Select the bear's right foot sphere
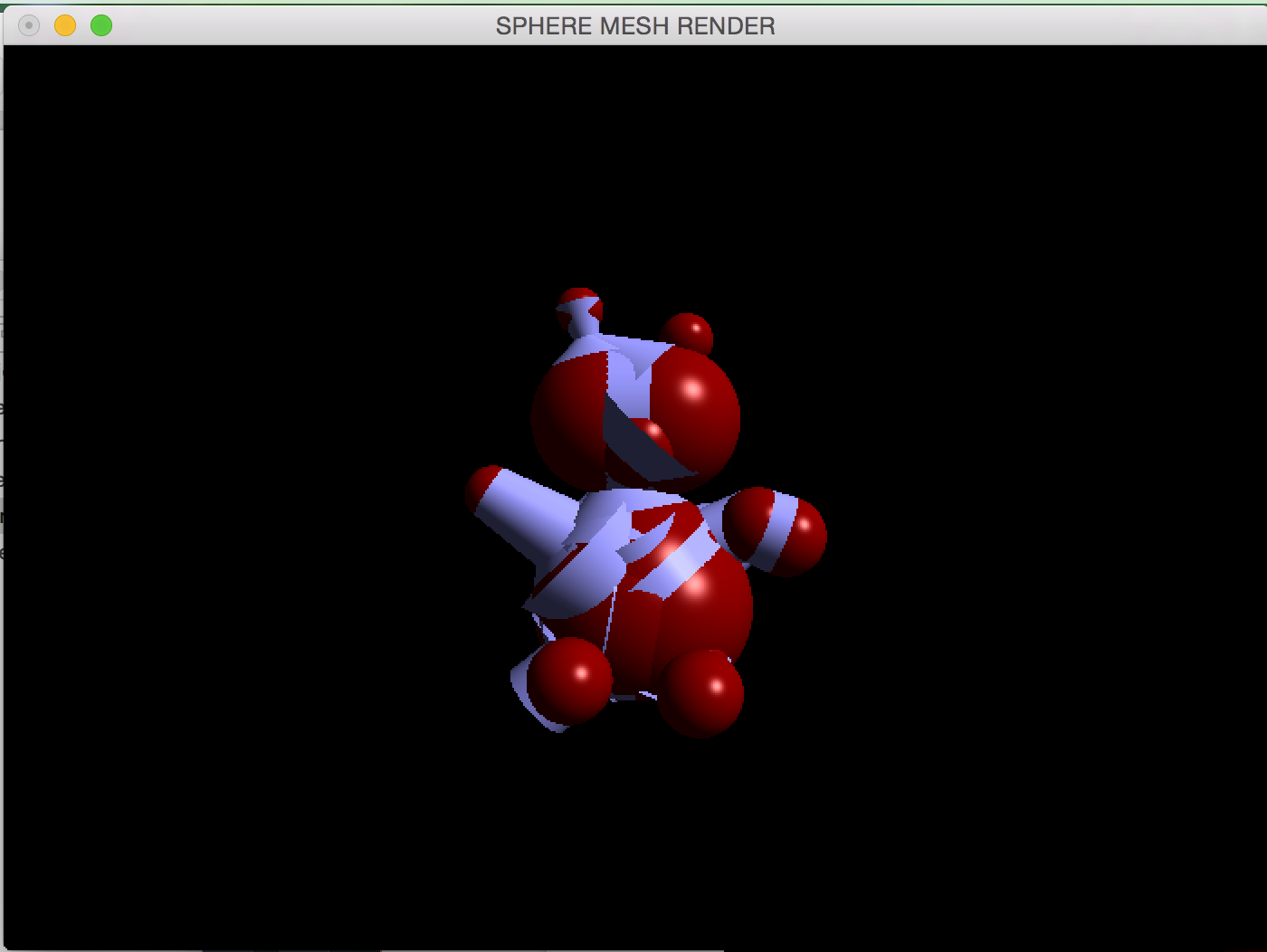 point(701,692)
